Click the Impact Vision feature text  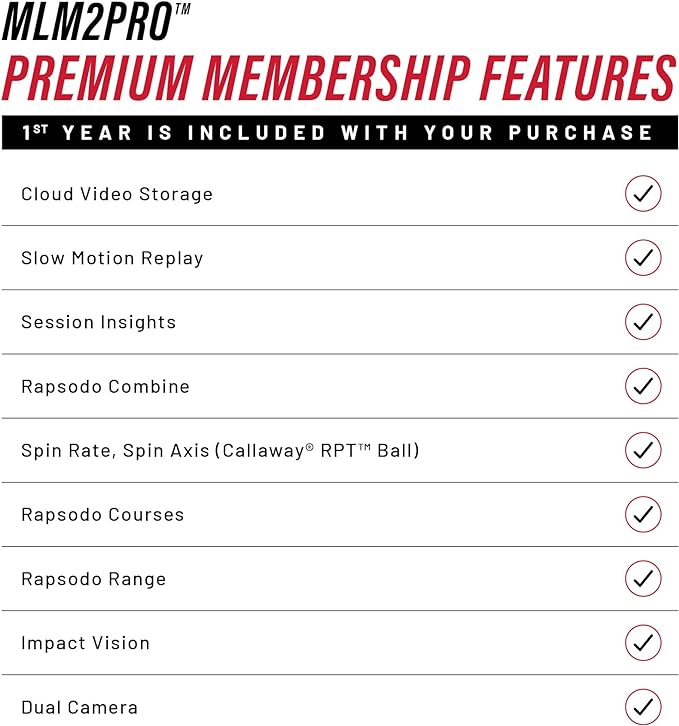pyautogui.click(x=85, y=643)
